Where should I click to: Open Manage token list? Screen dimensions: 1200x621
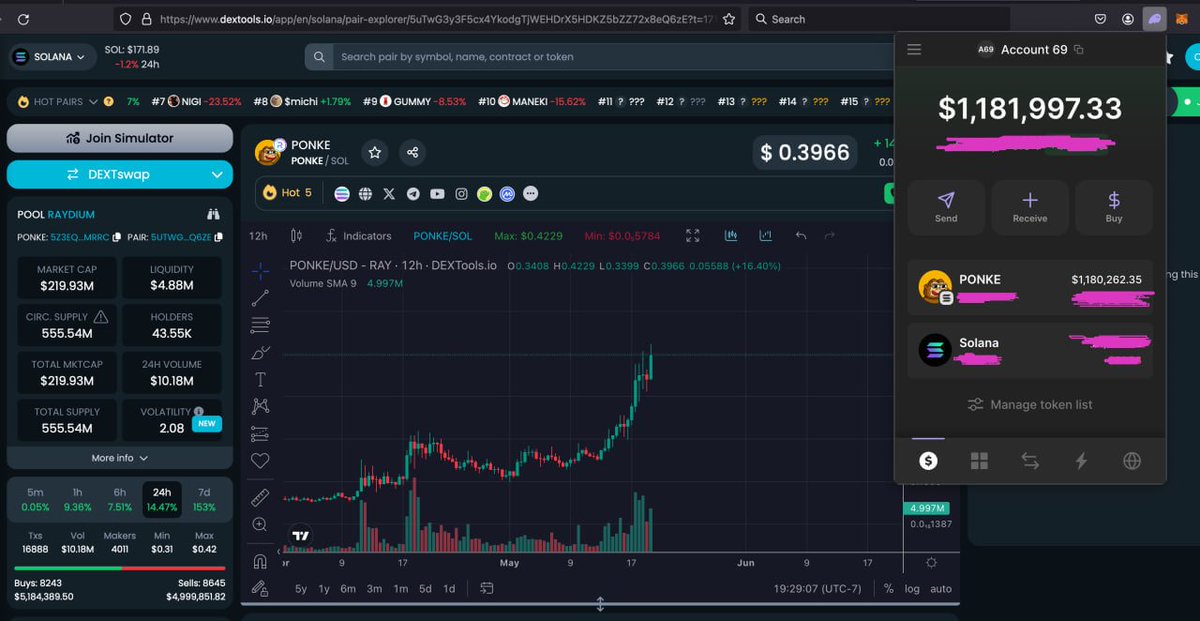point(1030,404)
